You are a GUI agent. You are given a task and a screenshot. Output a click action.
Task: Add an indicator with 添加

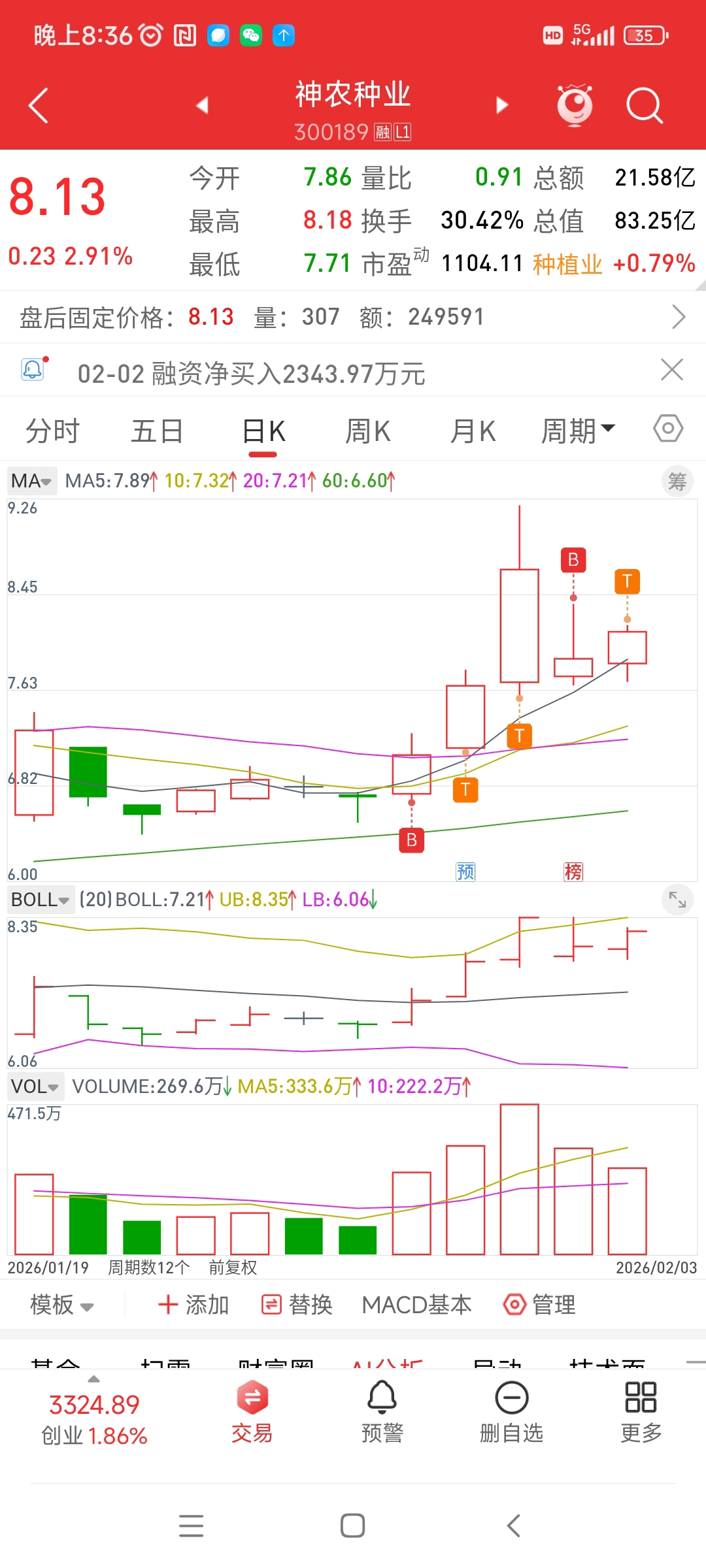193,1305
